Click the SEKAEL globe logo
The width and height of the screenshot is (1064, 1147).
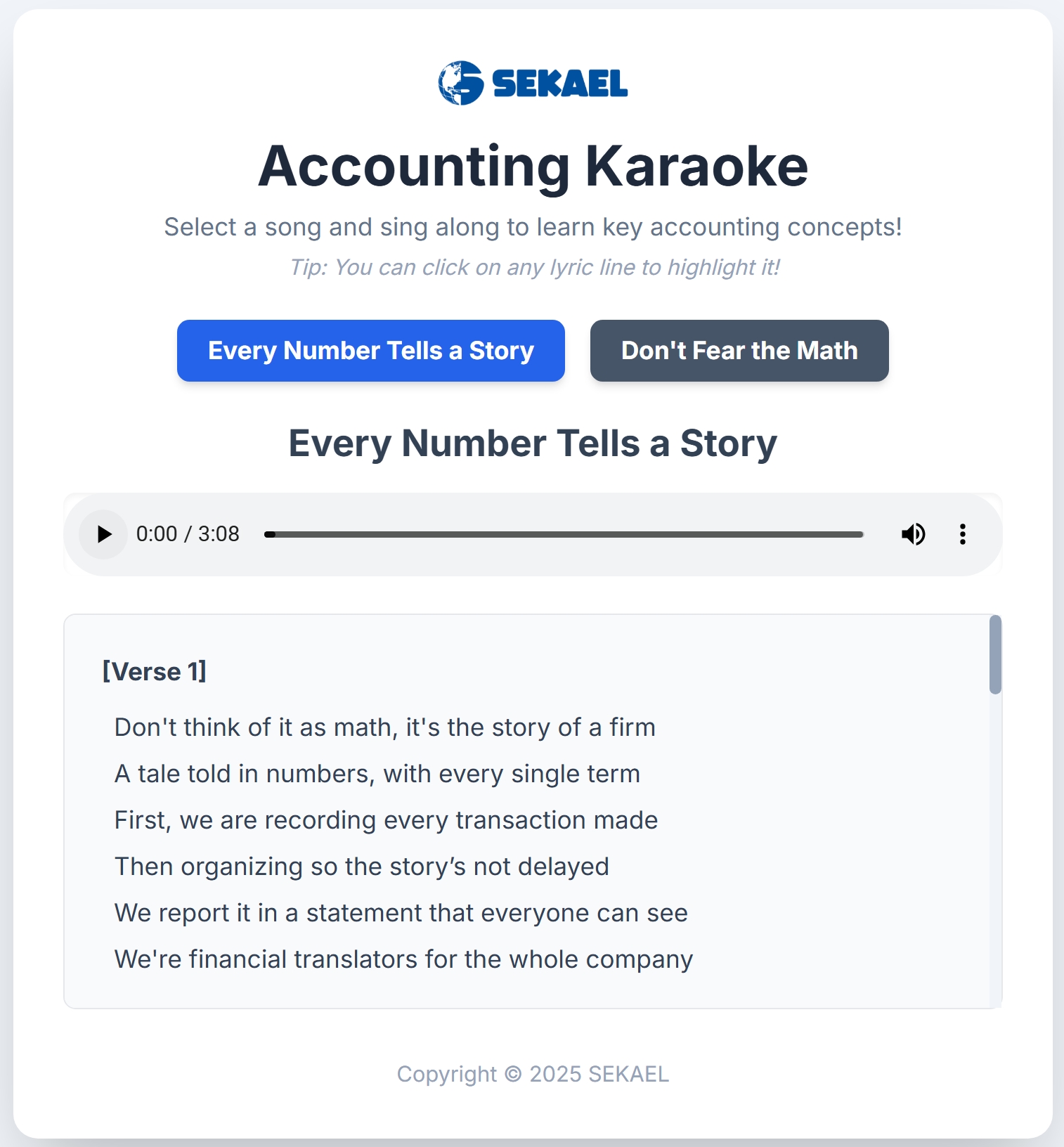(460, 83)
